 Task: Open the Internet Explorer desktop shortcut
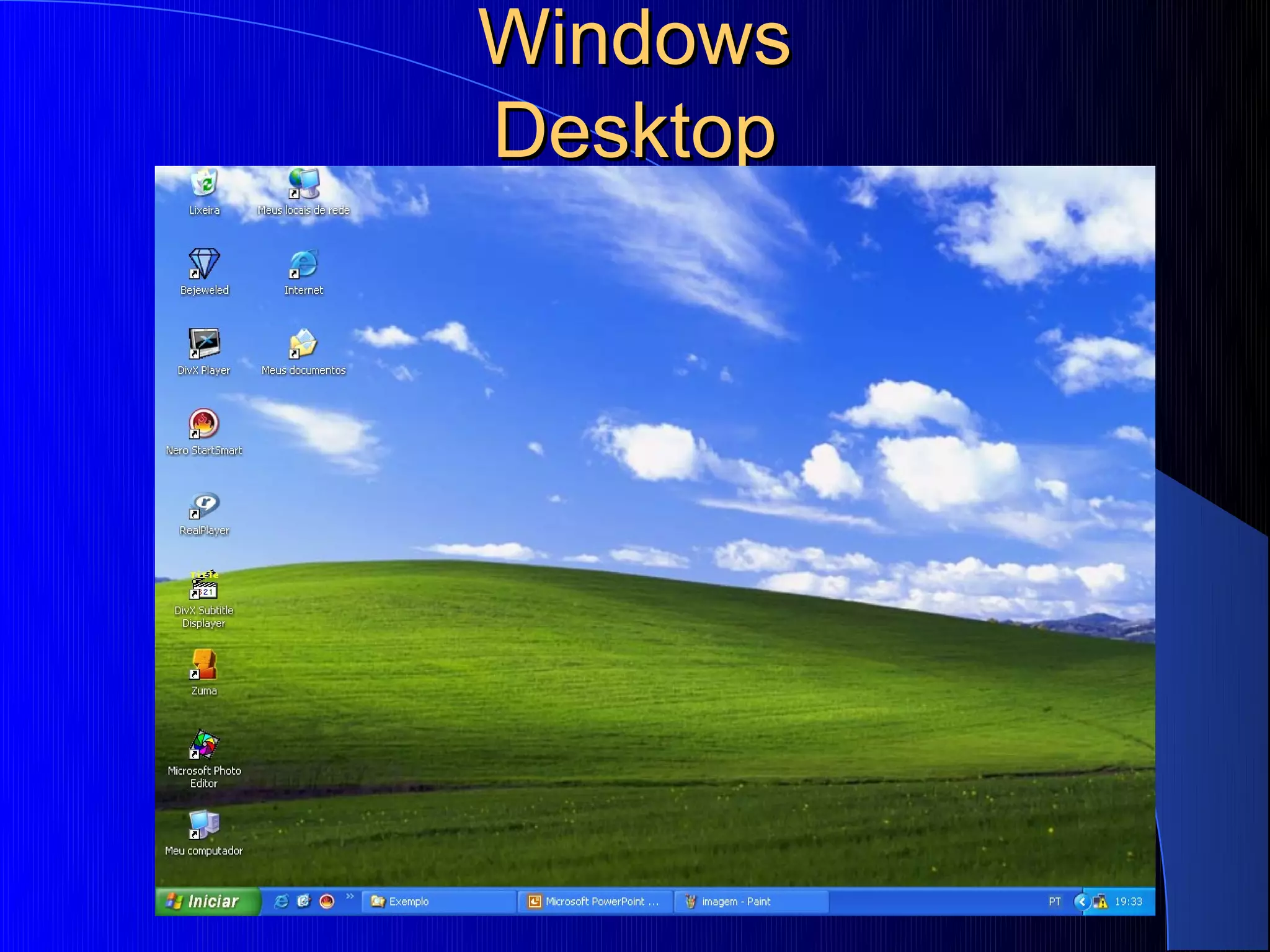point(303,264)
